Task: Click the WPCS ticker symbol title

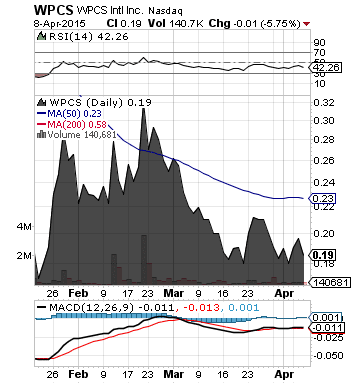Action: click(53, 10)
